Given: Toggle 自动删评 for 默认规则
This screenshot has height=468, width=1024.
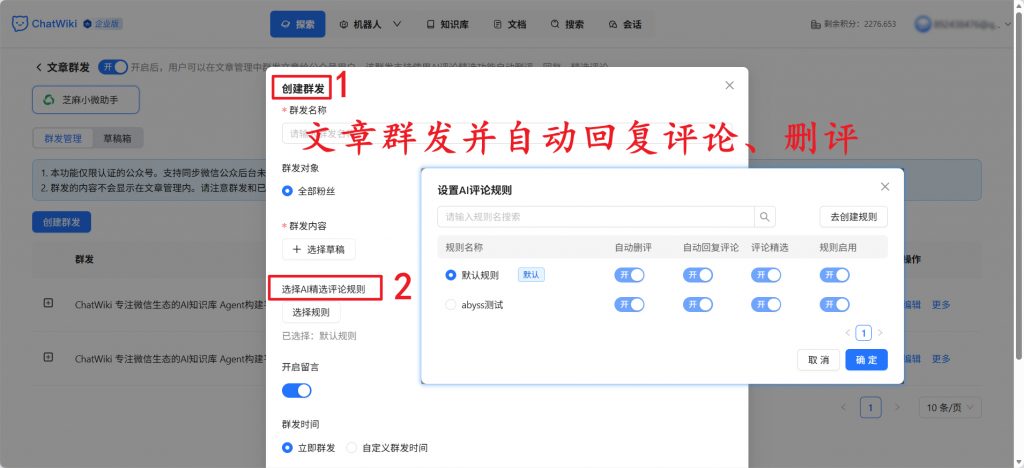Looking at the screenshot, I should 629,275.
